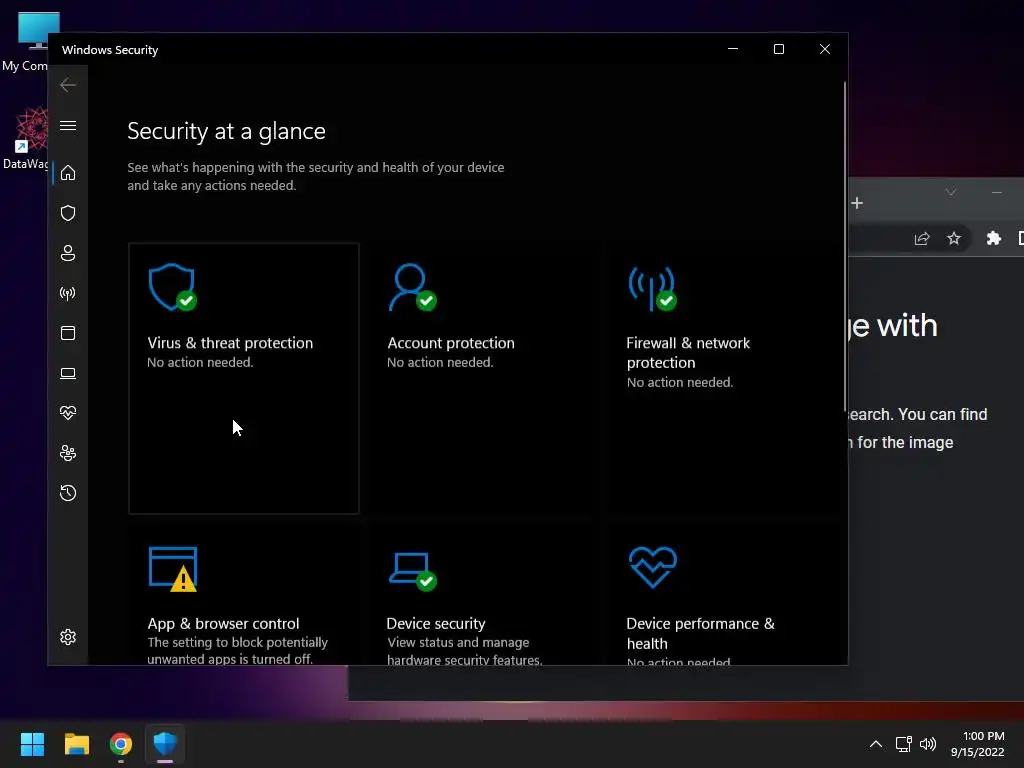1024x768 pixels.
Task: Bookmark page with star icon in browser
Action: (954, 238)
